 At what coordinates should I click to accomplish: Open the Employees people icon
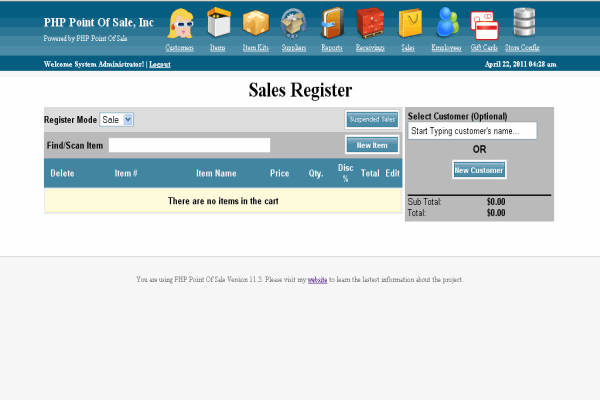coord(447,22)
